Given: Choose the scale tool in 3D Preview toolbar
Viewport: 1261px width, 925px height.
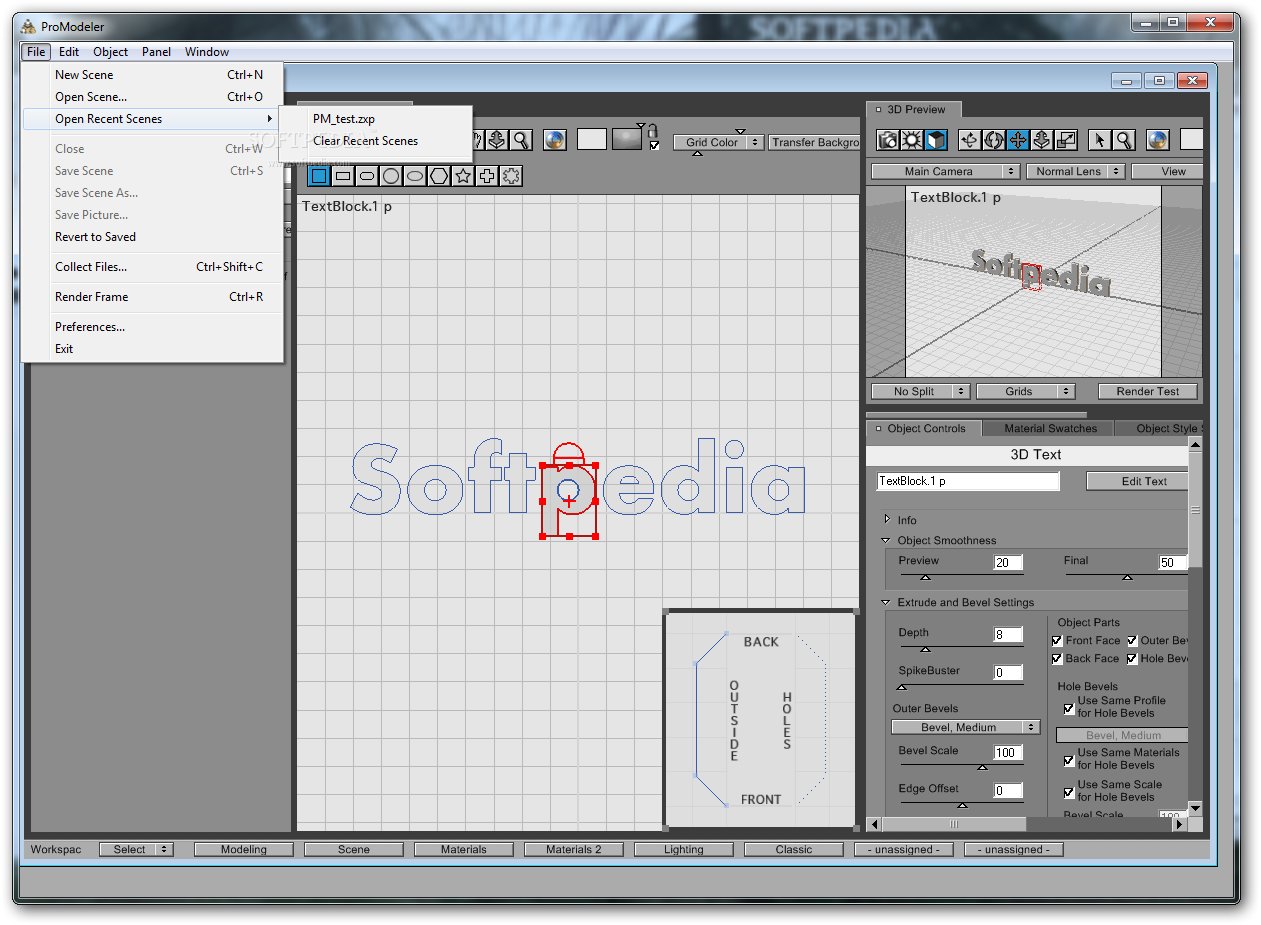Looking at the screenshot, I should 1066,141.
